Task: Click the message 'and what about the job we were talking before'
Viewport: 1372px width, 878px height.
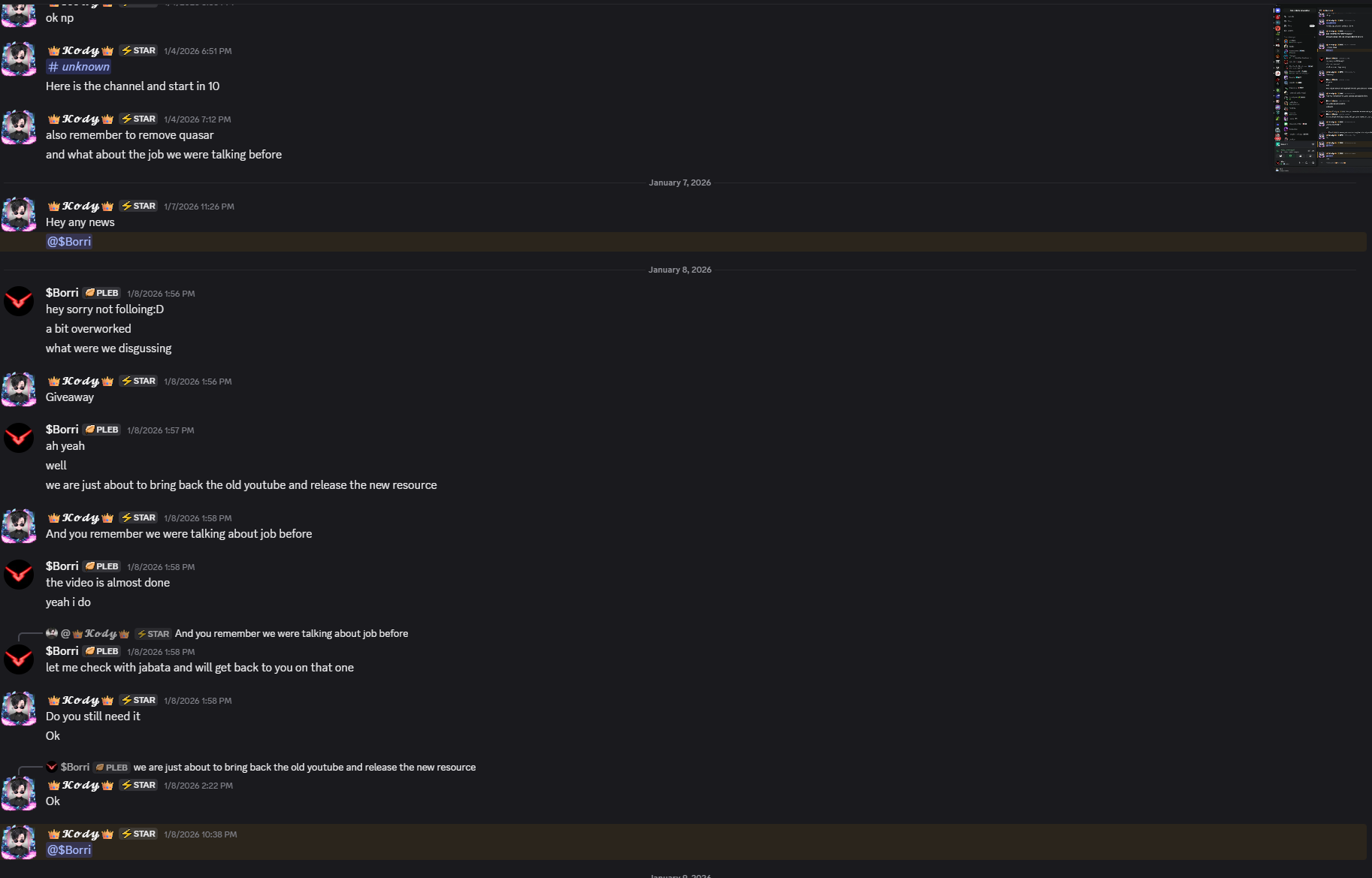Action: tap(164, 155)
